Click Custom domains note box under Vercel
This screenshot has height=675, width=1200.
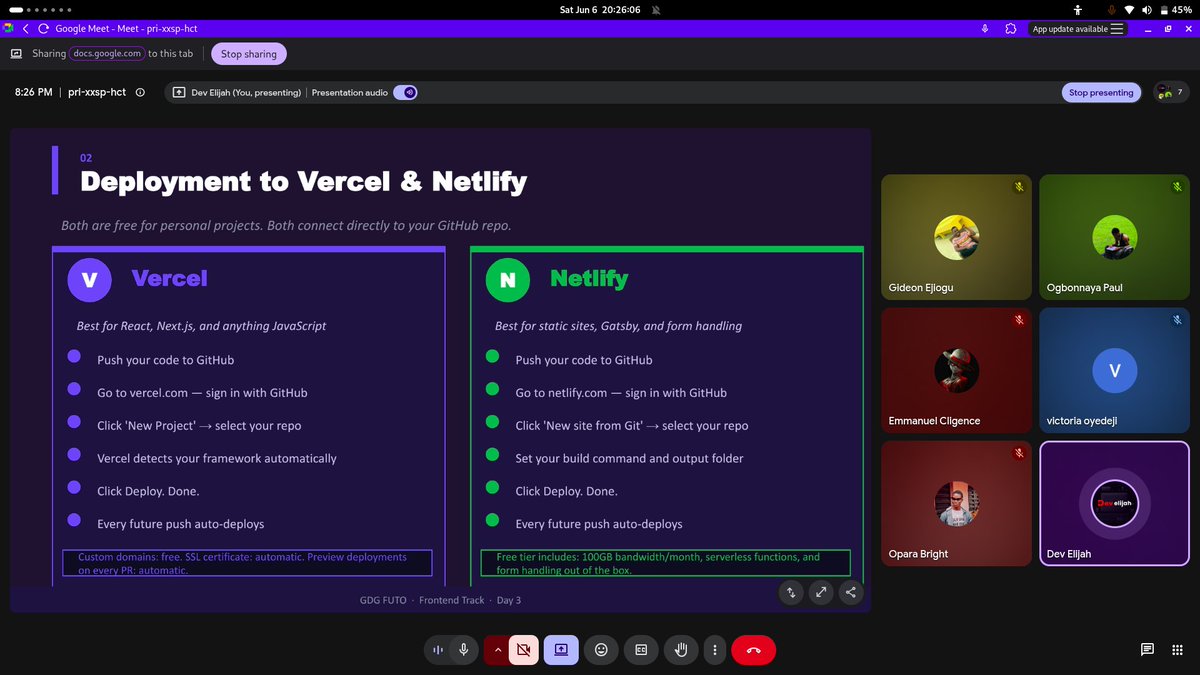coord(248,563)
